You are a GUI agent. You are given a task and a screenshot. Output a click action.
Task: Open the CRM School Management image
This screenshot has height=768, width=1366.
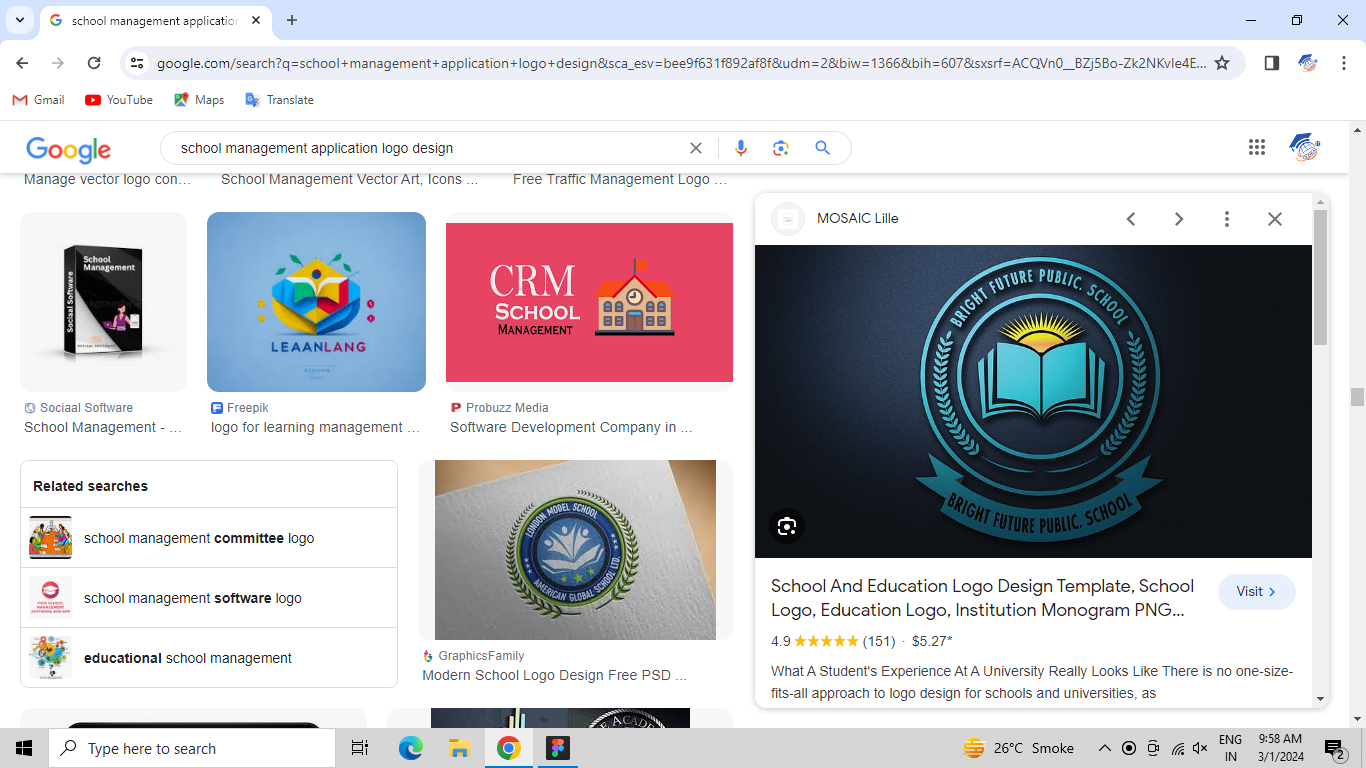click(x=589, y=302)
